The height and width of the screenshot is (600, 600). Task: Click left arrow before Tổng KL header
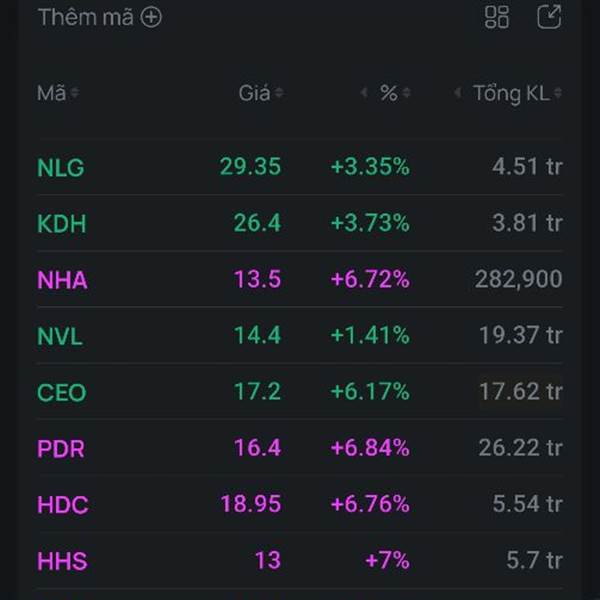point(457,93)
